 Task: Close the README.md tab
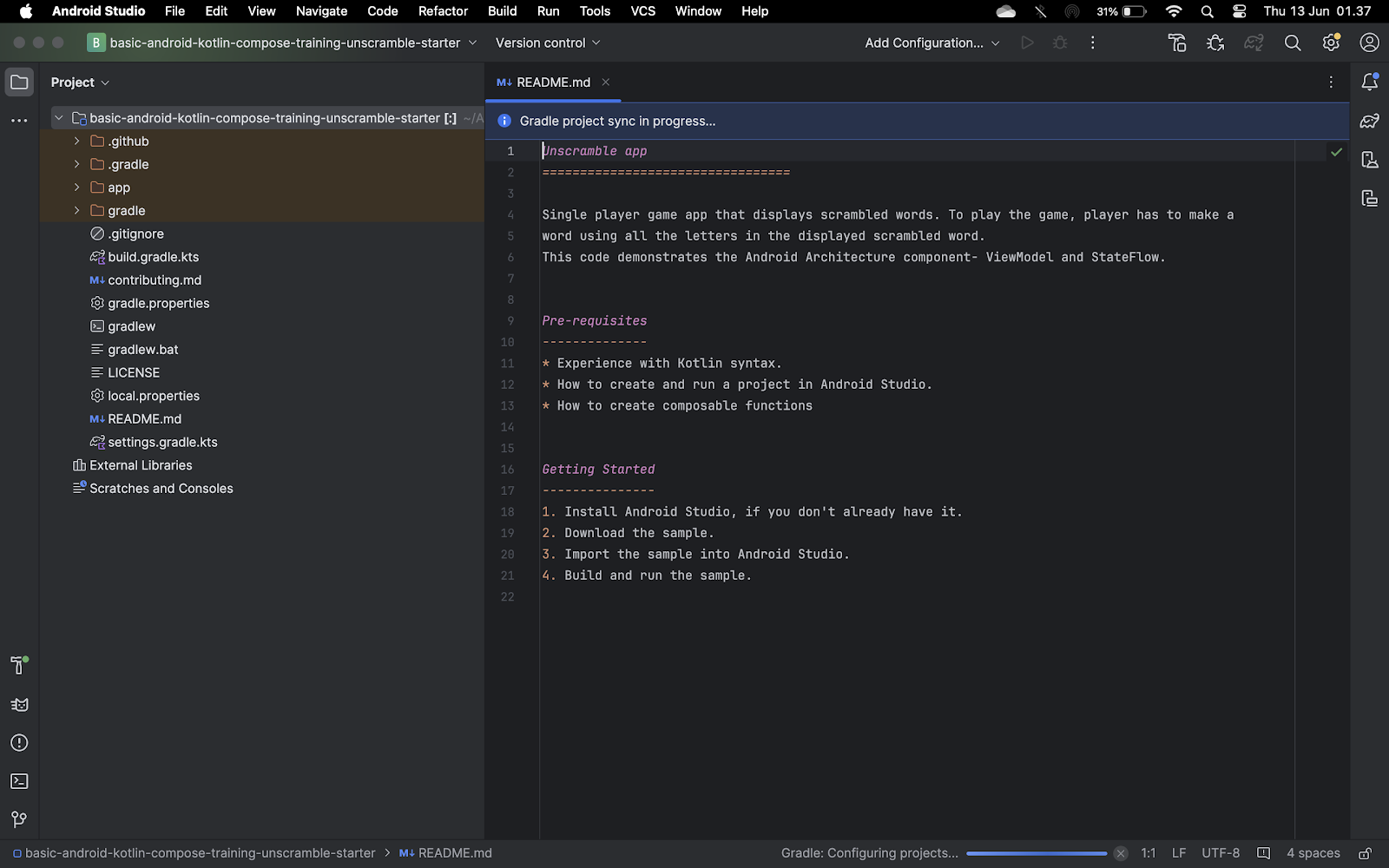(606, 82)
